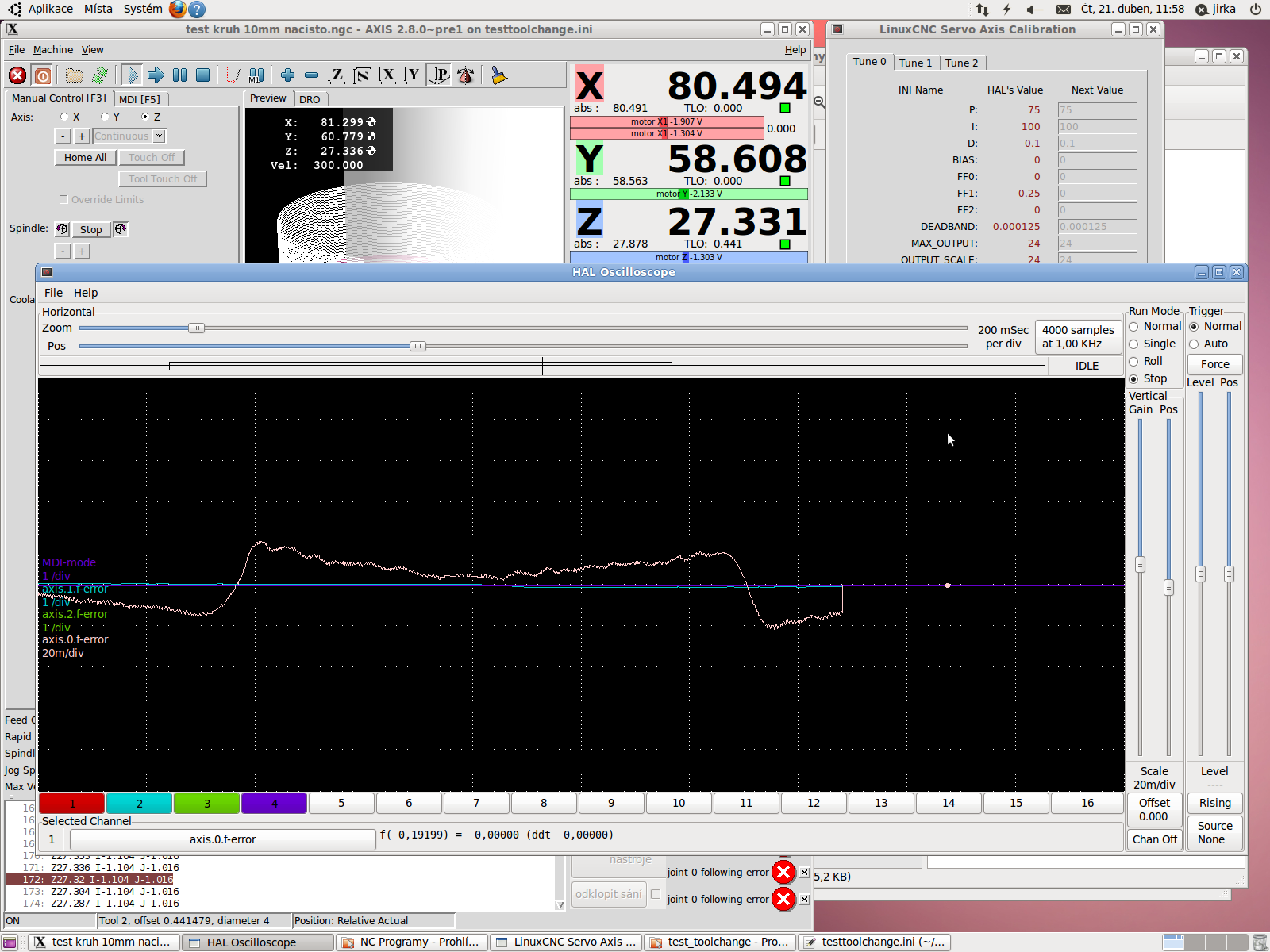Select oscilloscope channel 5 button
1270x952 pixels.
pyautogui.click(x=341, y=803)
